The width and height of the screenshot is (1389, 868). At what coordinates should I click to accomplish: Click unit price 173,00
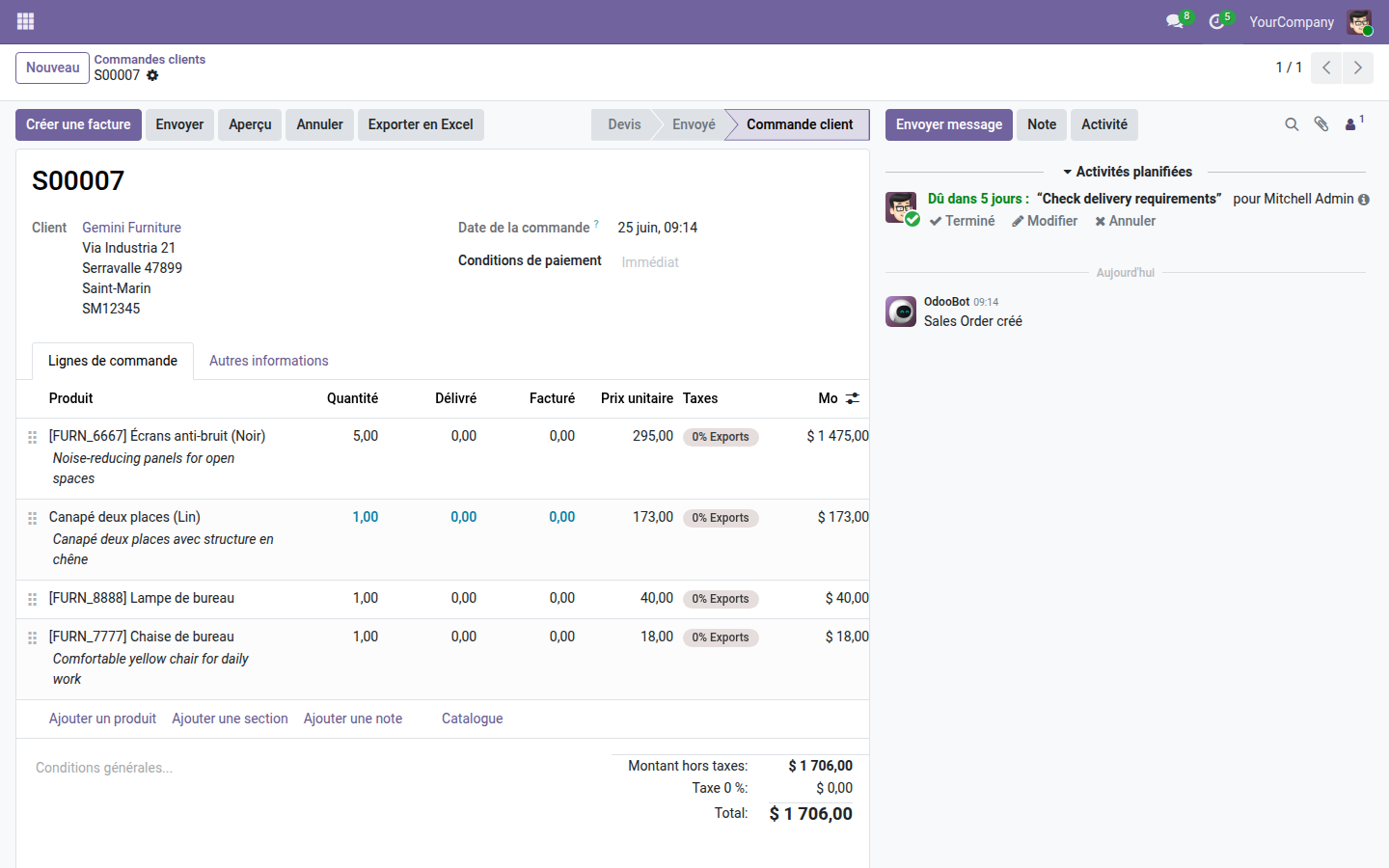click(x=653, y=517)
